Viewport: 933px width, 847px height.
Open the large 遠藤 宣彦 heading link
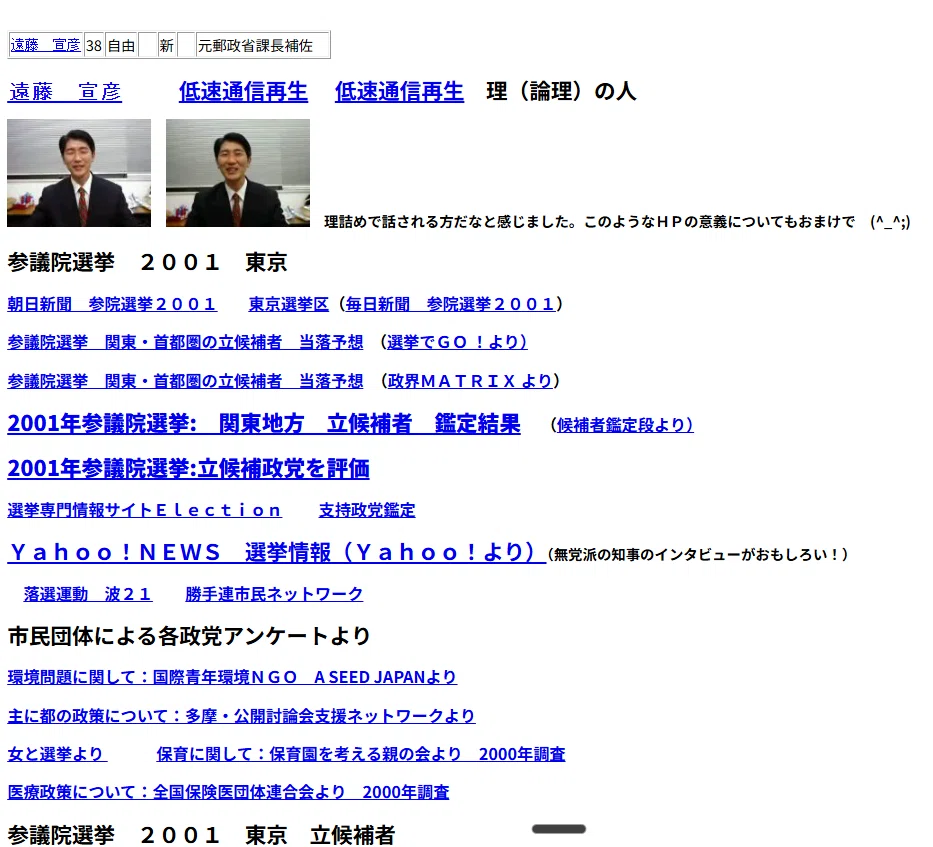(x=65, y=92)
